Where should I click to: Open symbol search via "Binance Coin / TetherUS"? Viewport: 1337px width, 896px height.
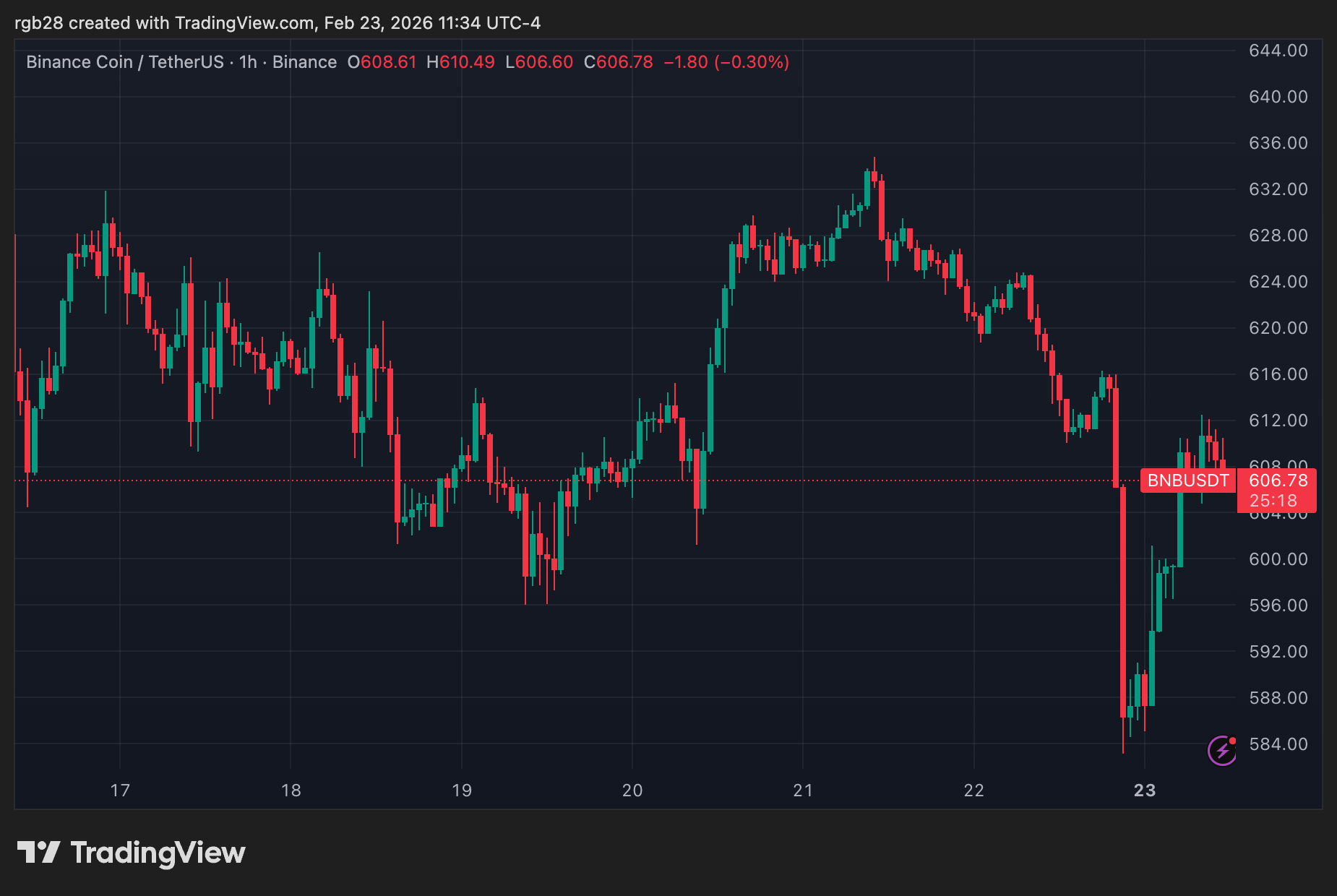[127, 62]
